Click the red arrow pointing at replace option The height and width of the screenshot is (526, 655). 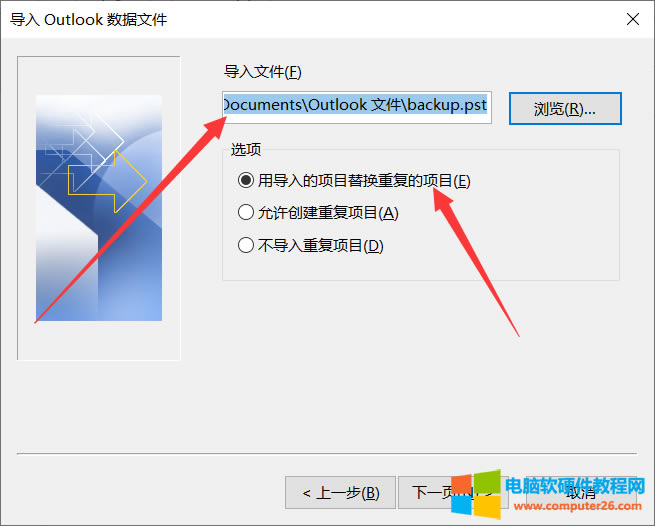point(475,260)
